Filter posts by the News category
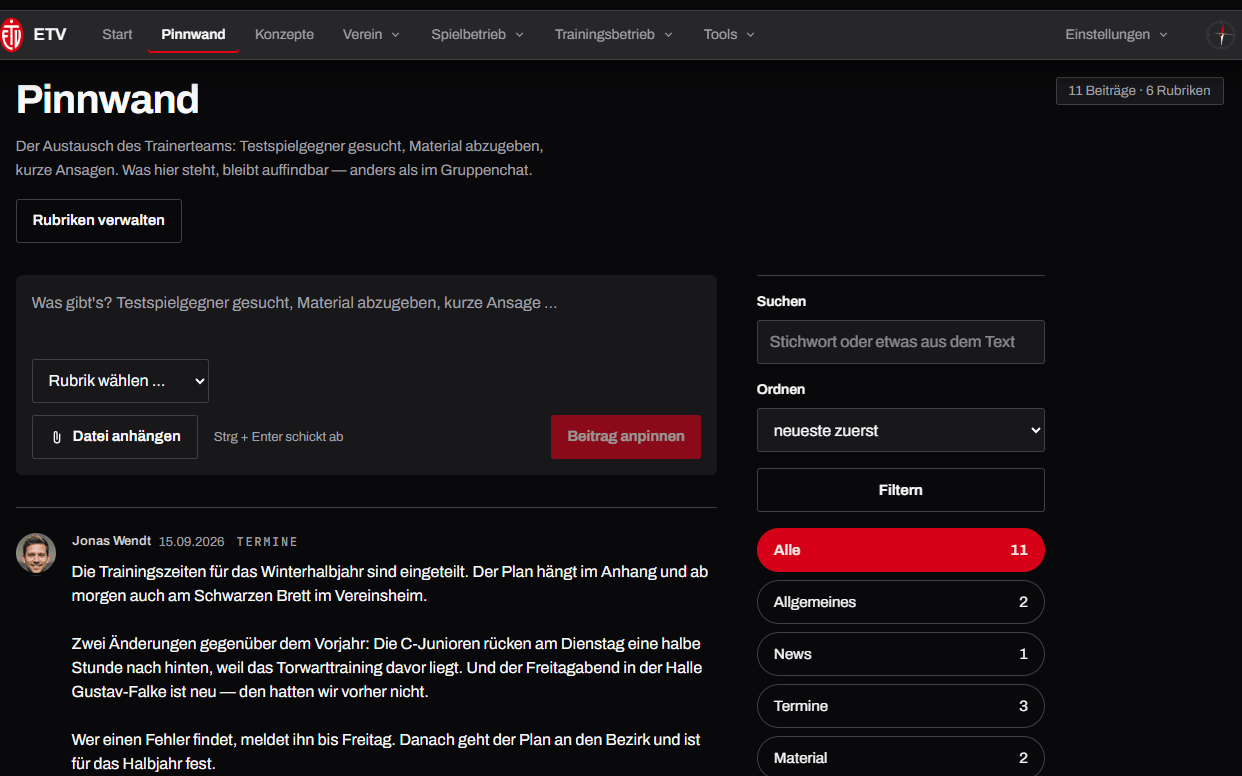The height and width of the screenshot is (776, 1242). tap(901, 654)
